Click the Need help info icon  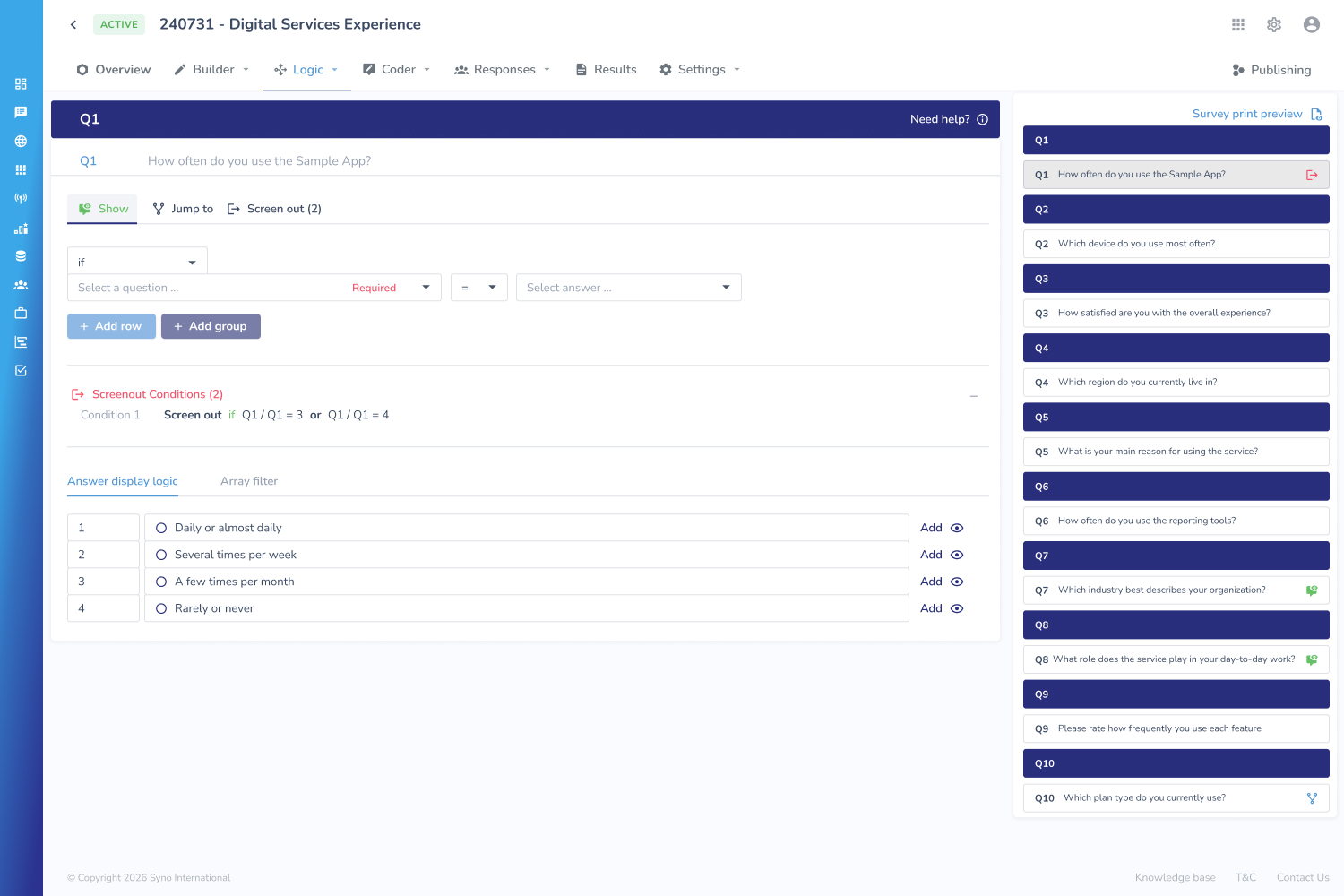[982, 119]
